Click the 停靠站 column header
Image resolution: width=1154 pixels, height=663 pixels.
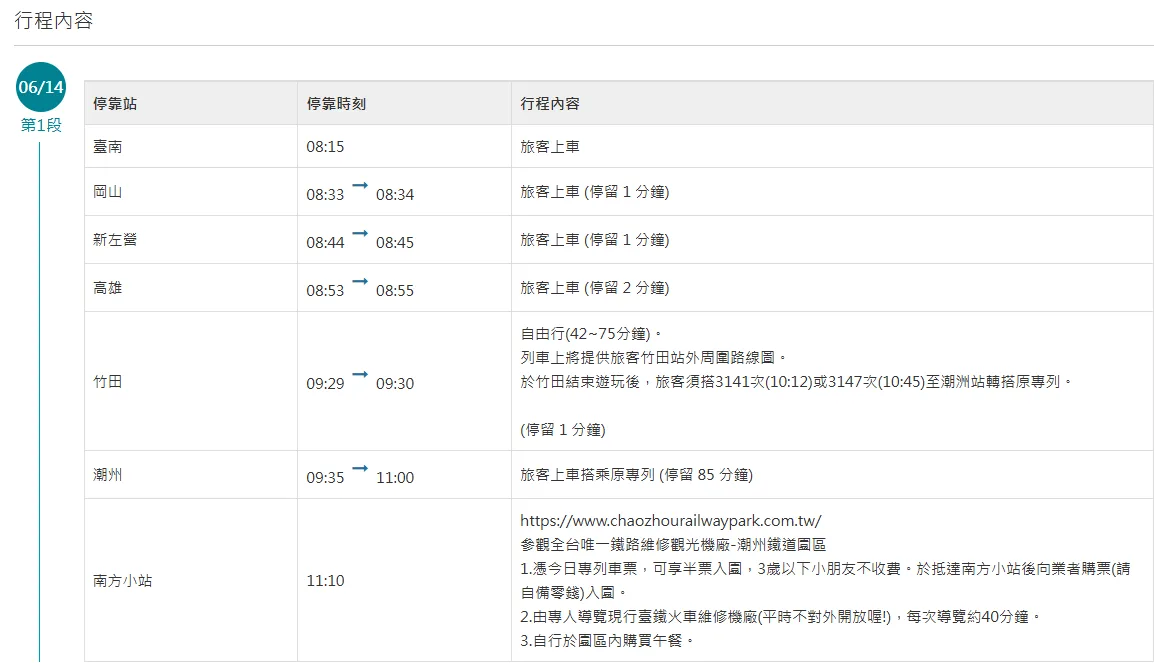(x=115, y=104)
